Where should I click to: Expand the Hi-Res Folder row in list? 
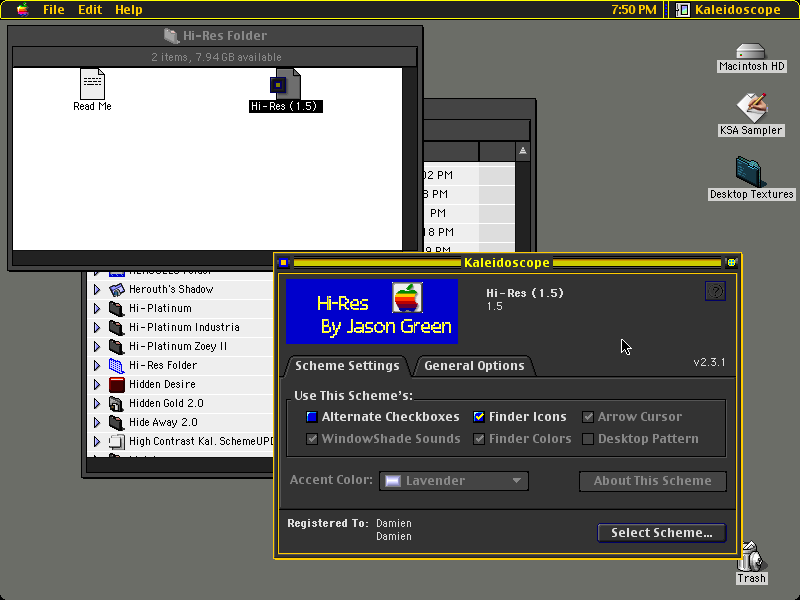97,366
